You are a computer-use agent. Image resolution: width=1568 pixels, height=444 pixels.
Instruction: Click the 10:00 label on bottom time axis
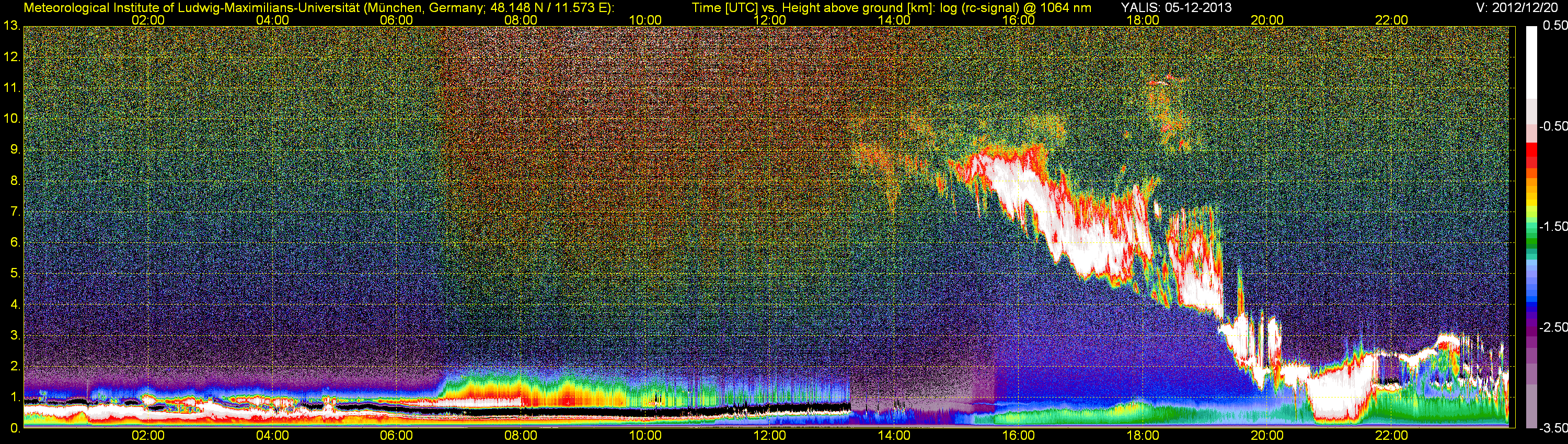click(x=645, y=436)
